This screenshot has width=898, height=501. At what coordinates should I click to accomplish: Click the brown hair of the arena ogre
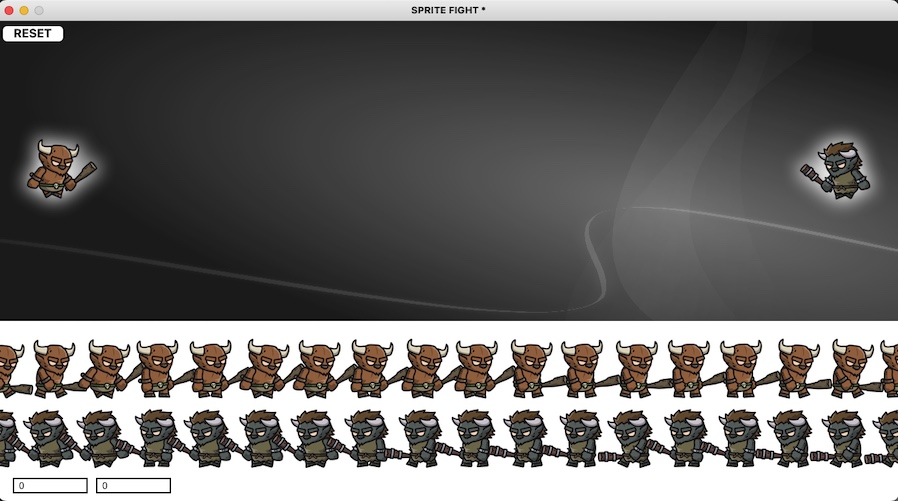(x=840, y=151)
